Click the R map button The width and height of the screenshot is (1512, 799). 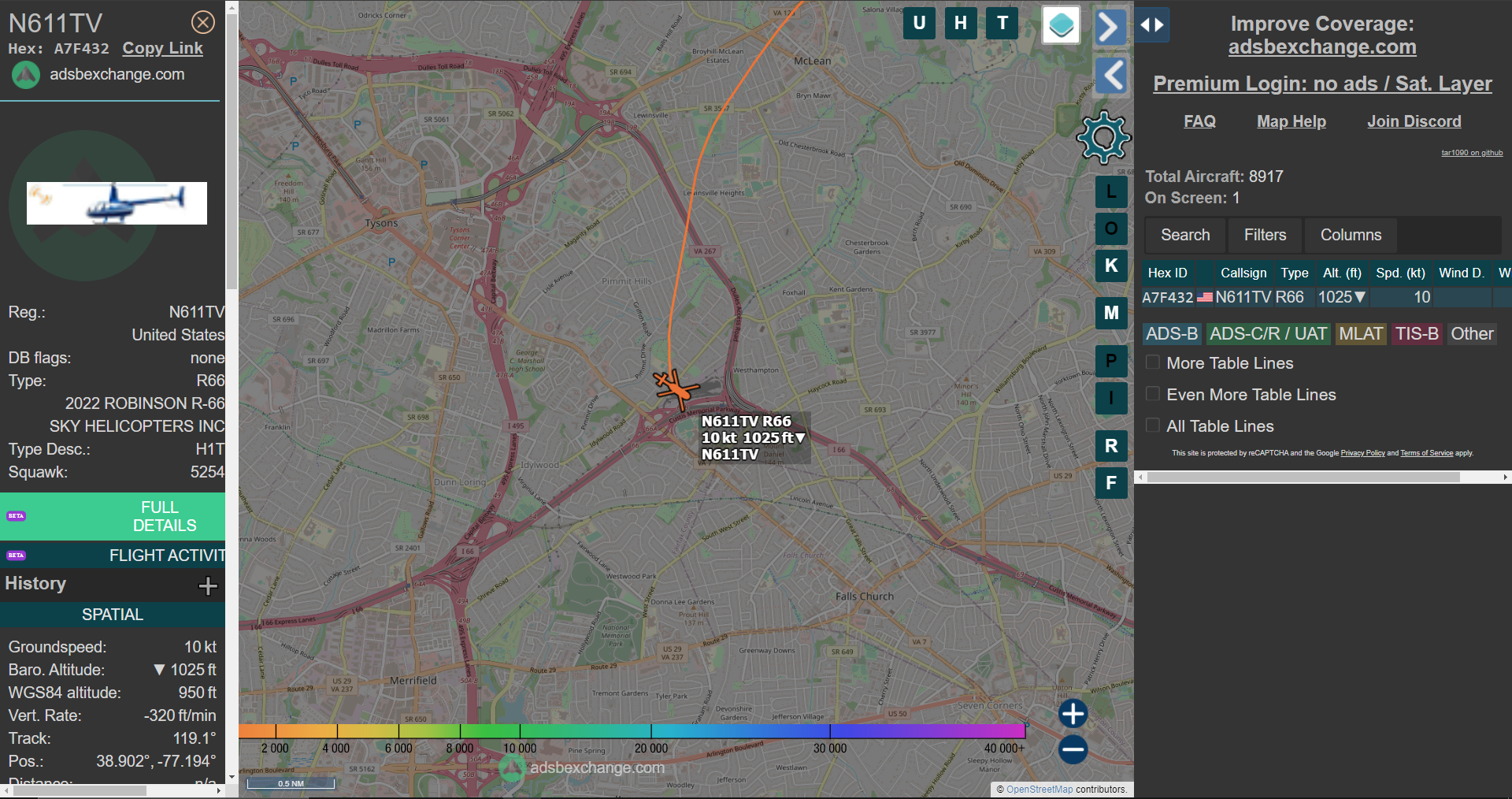click(x=1111, y=446)
